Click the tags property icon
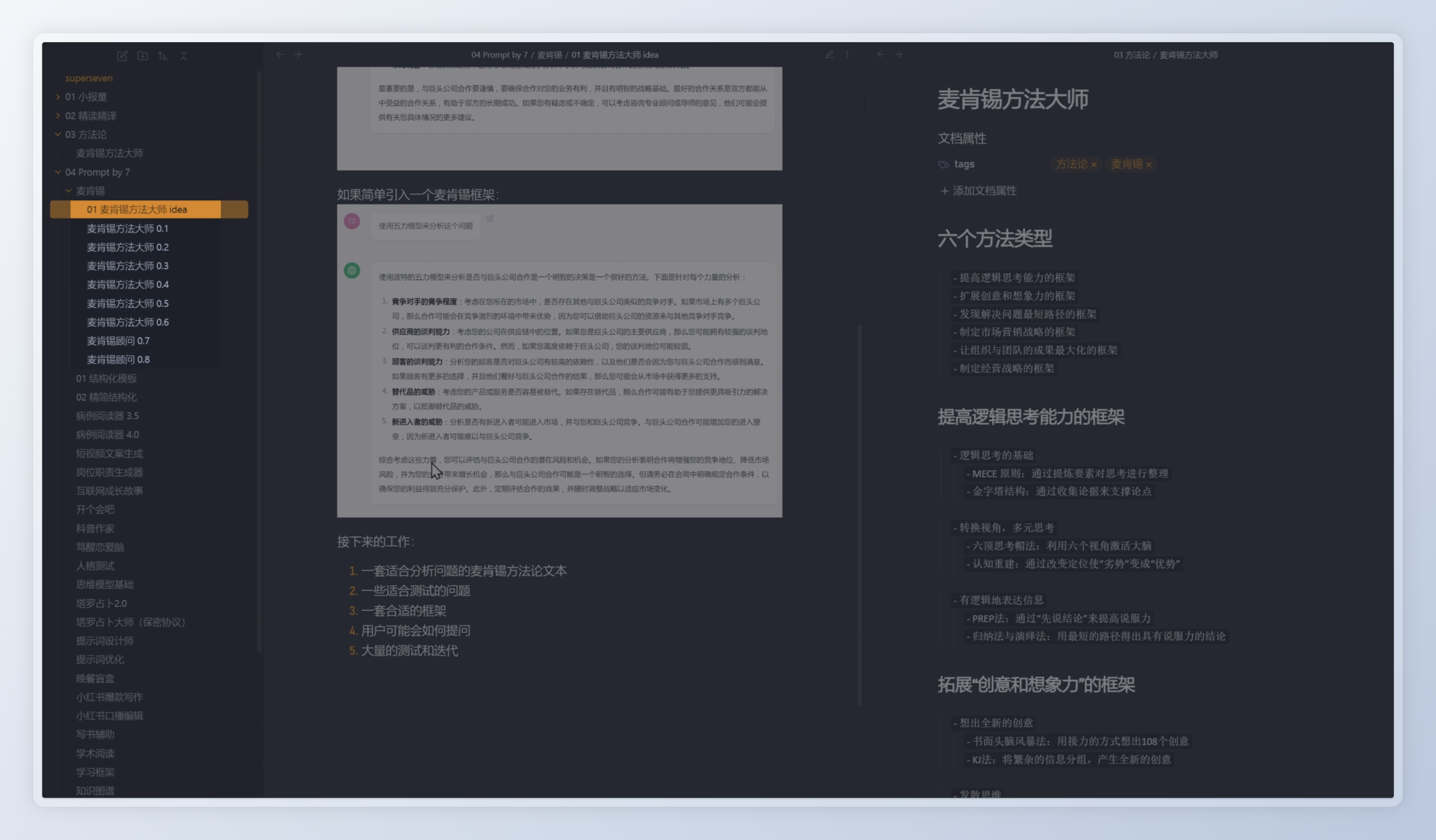Screen dimensions: 1436x840 coord(943,164)
